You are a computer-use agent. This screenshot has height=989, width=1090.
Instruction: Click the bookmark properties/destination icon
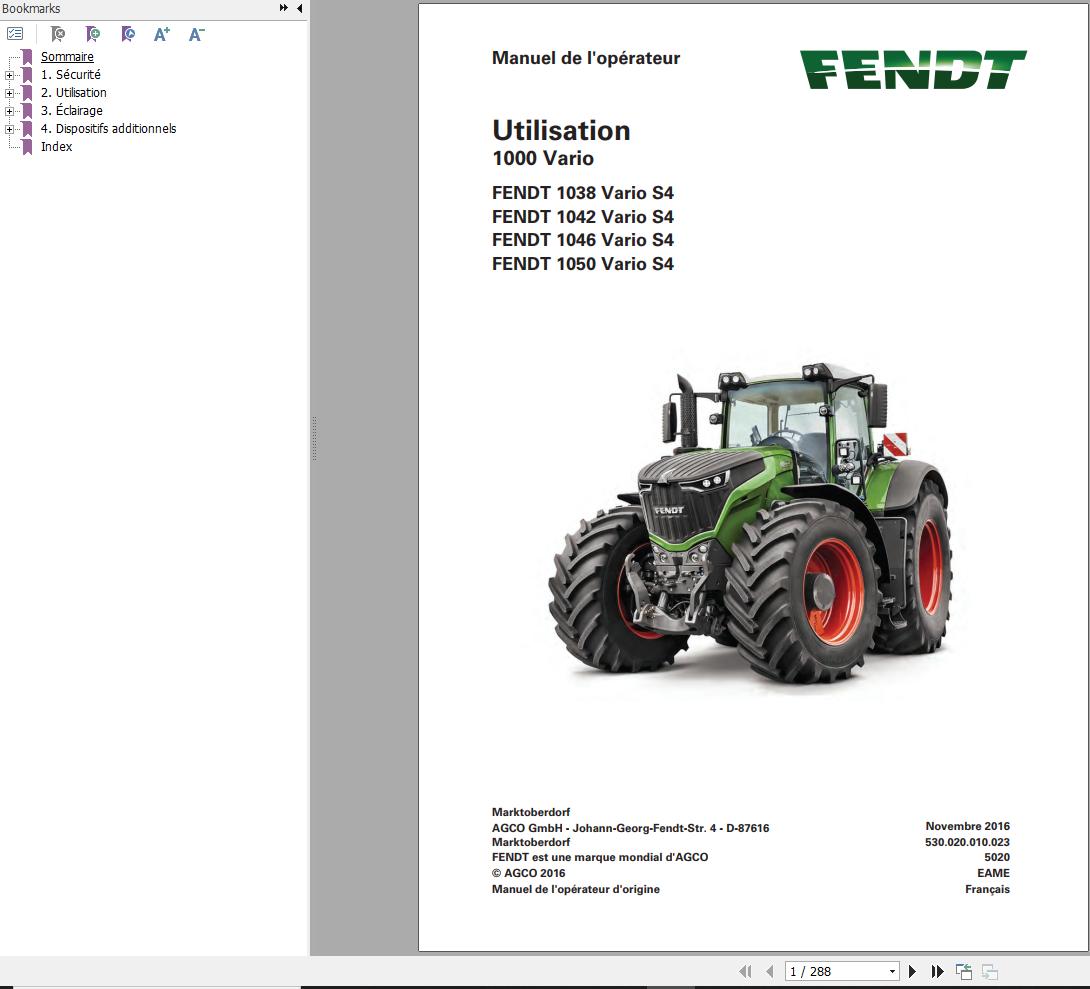(128, 33)
